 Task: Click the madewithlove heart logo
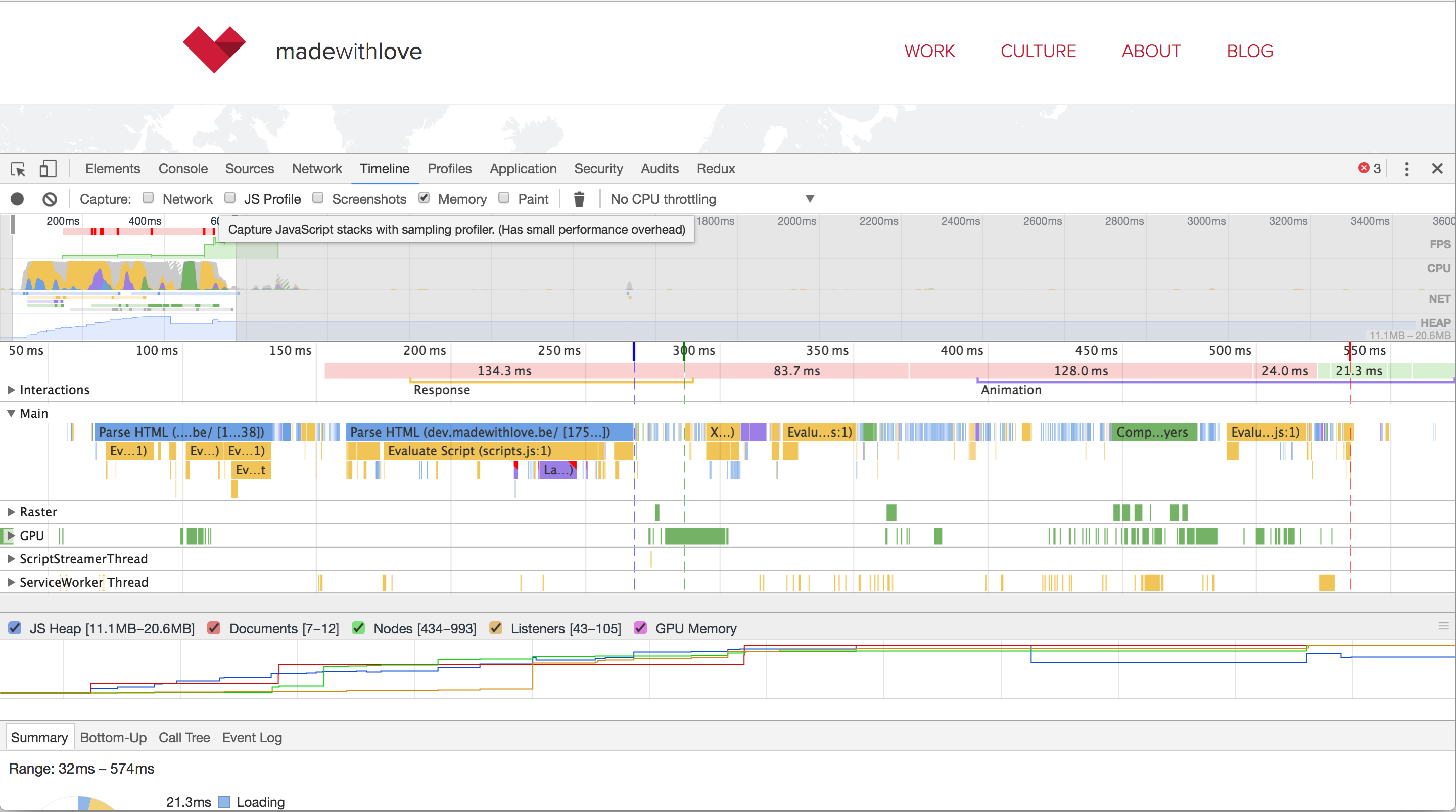click(214, 50)
